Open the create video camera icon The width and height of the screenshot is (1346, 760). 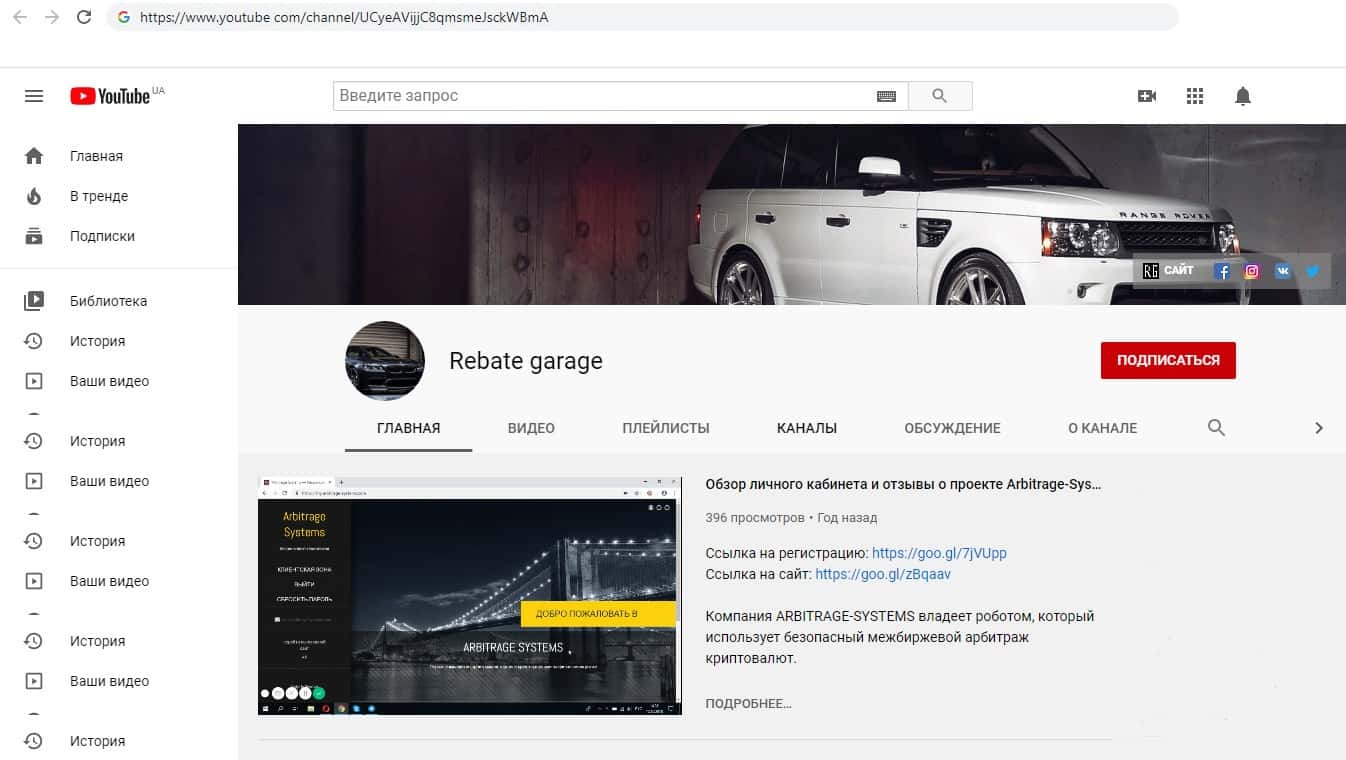coord(1147,96)
